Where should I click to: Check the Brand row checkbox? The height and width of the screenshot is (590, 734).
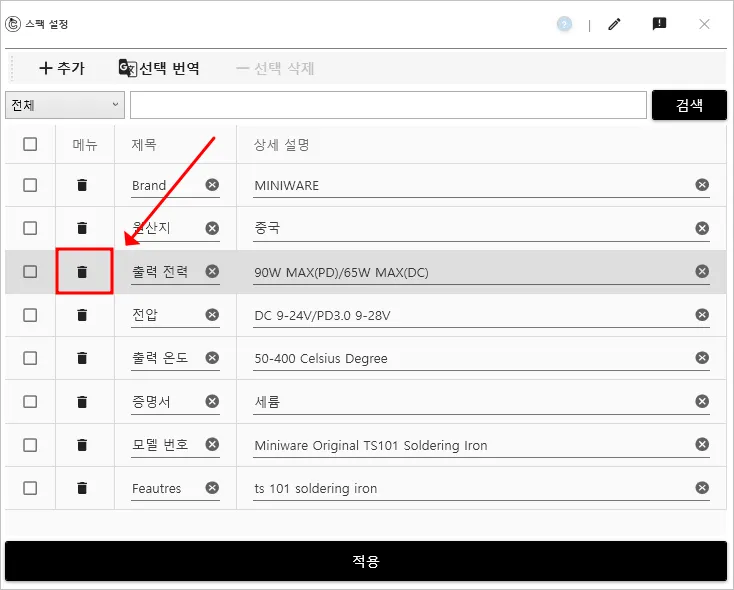point(30,185)
